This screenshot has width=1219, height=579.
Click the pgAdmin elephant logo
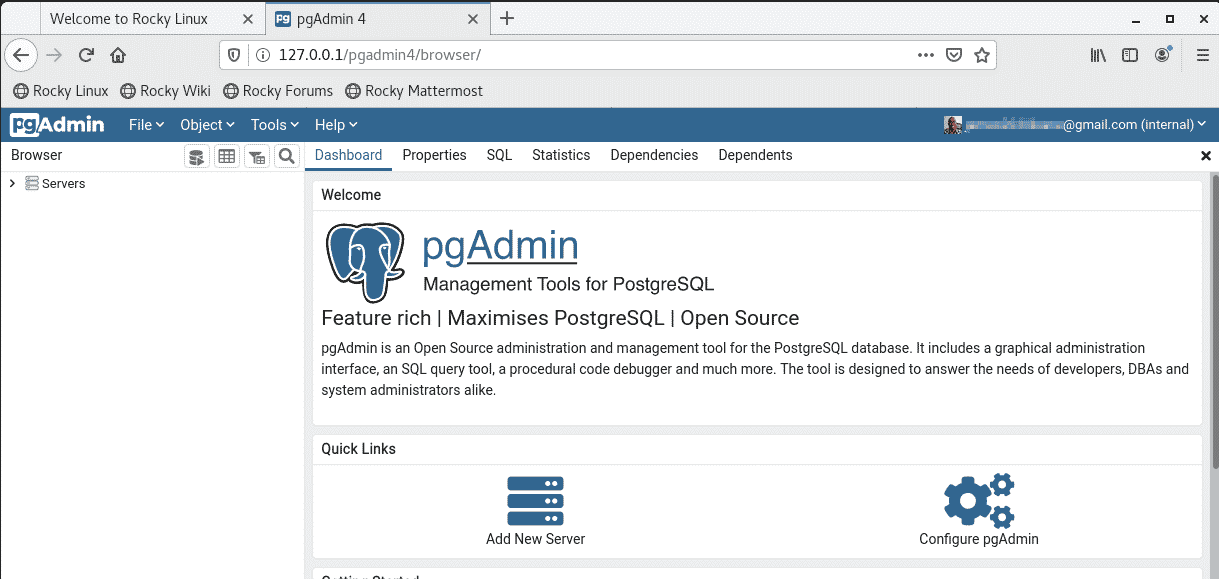pos(365,263)
